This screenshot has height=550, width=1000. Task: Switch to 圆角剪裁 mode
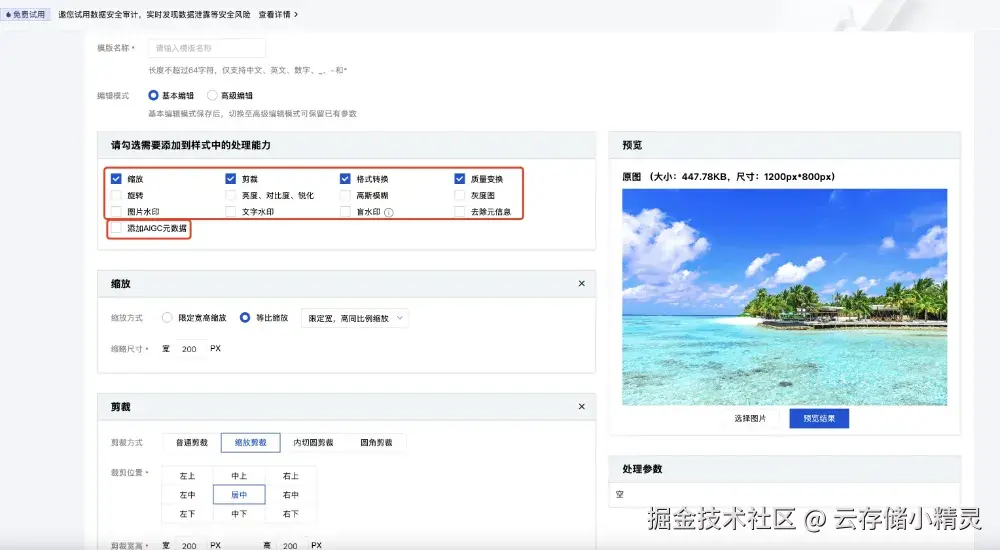[x=376, y=442]
